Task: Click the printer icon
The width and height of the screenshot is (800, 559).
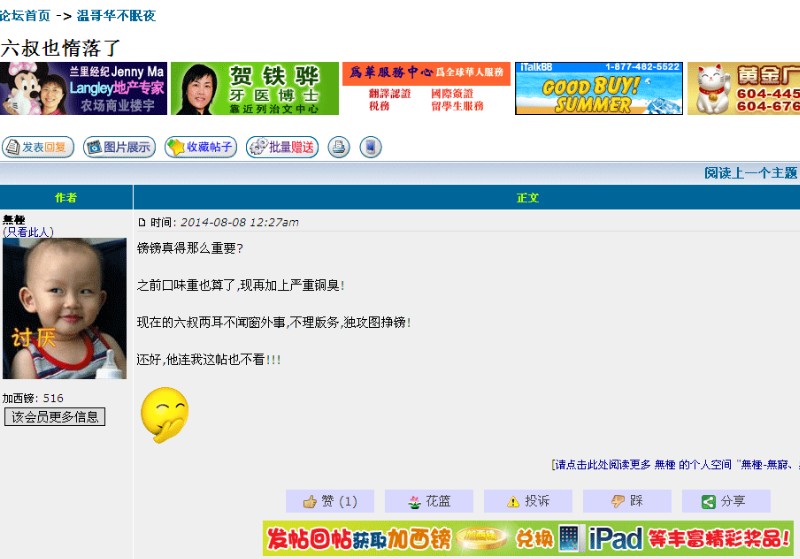Action: pyautogui.click(x=339, y=147)
